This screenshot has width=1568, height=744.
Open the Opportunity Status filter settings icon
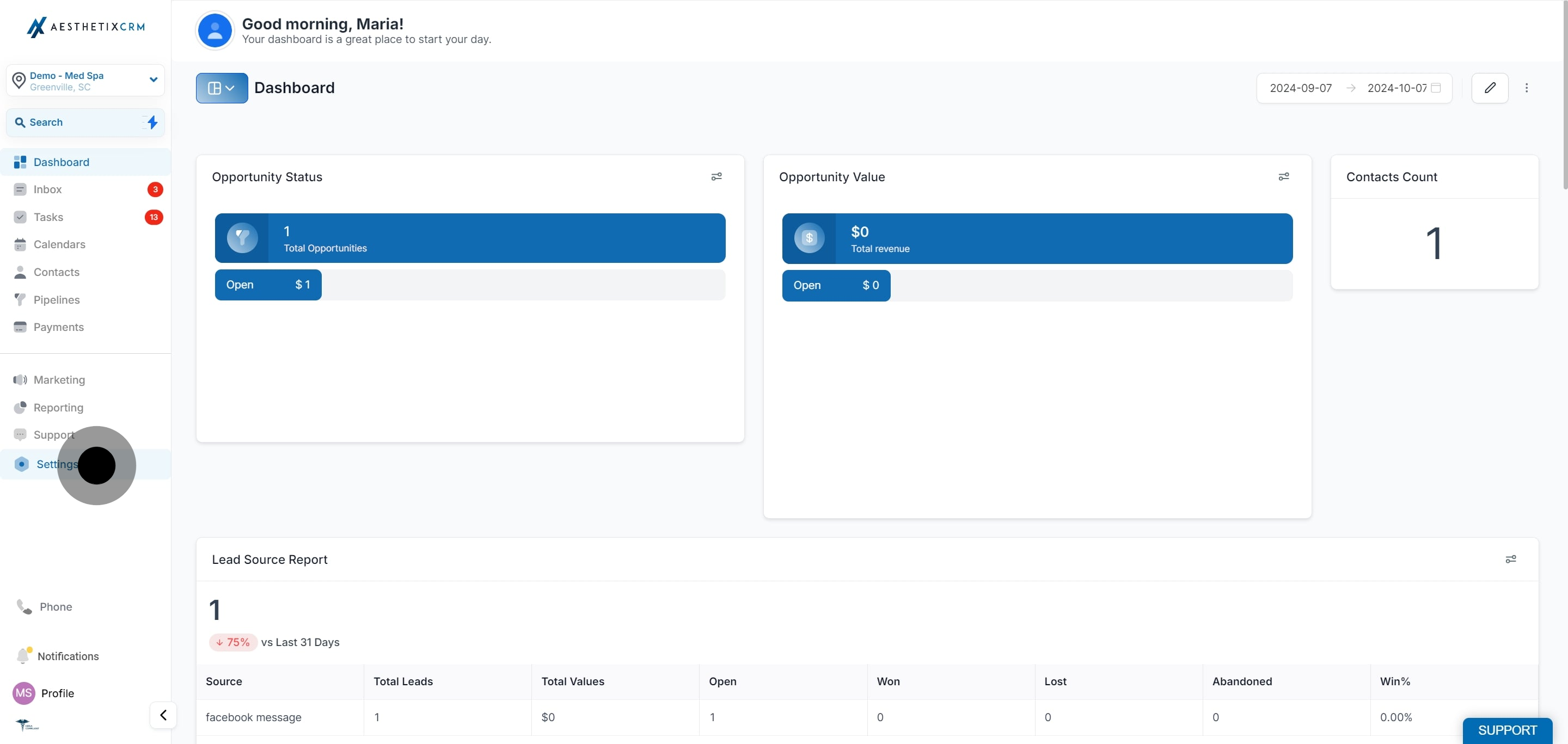coord(716,176)
